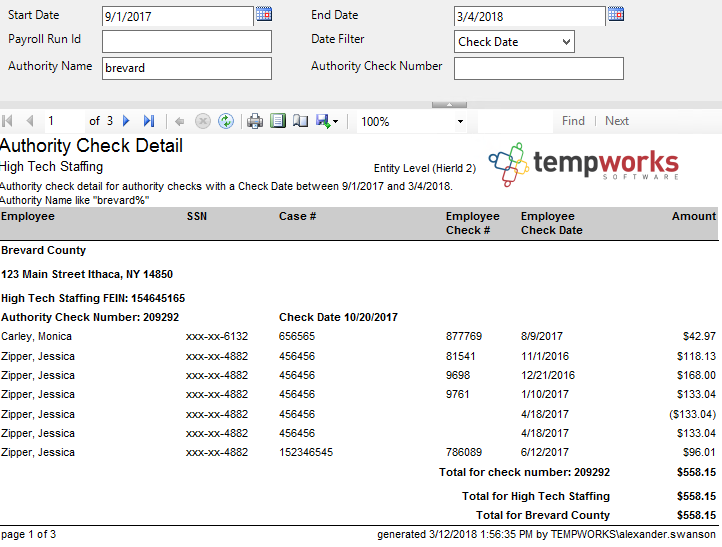The width and height of the screenshot is (722, 547).
Task: Click employee check number 877769
Action: coord(464,337)
